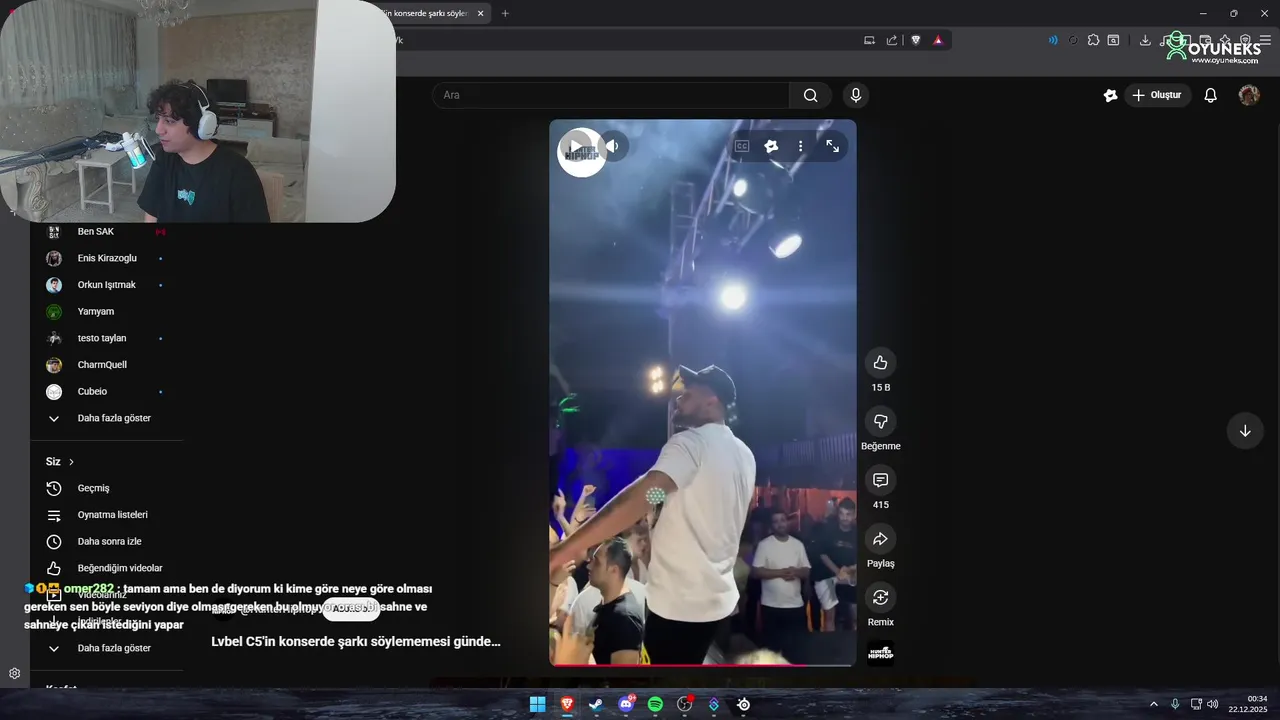Open the Hunter HipHop sound thumbnail
This screenshot has height=720, width=1280.
click(880, 653)
